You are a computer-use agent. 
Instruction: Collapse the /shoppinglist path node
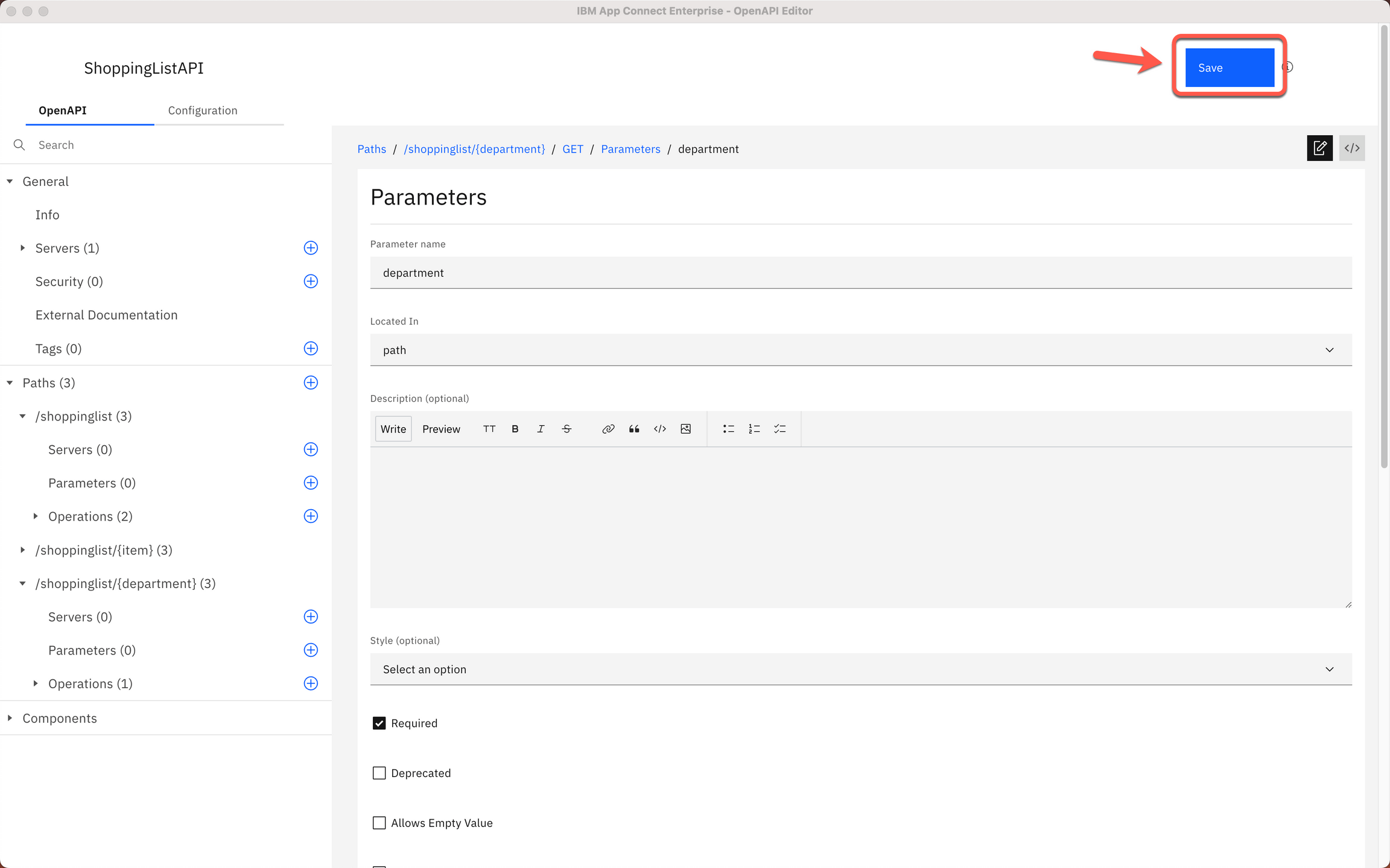(23, 416)
